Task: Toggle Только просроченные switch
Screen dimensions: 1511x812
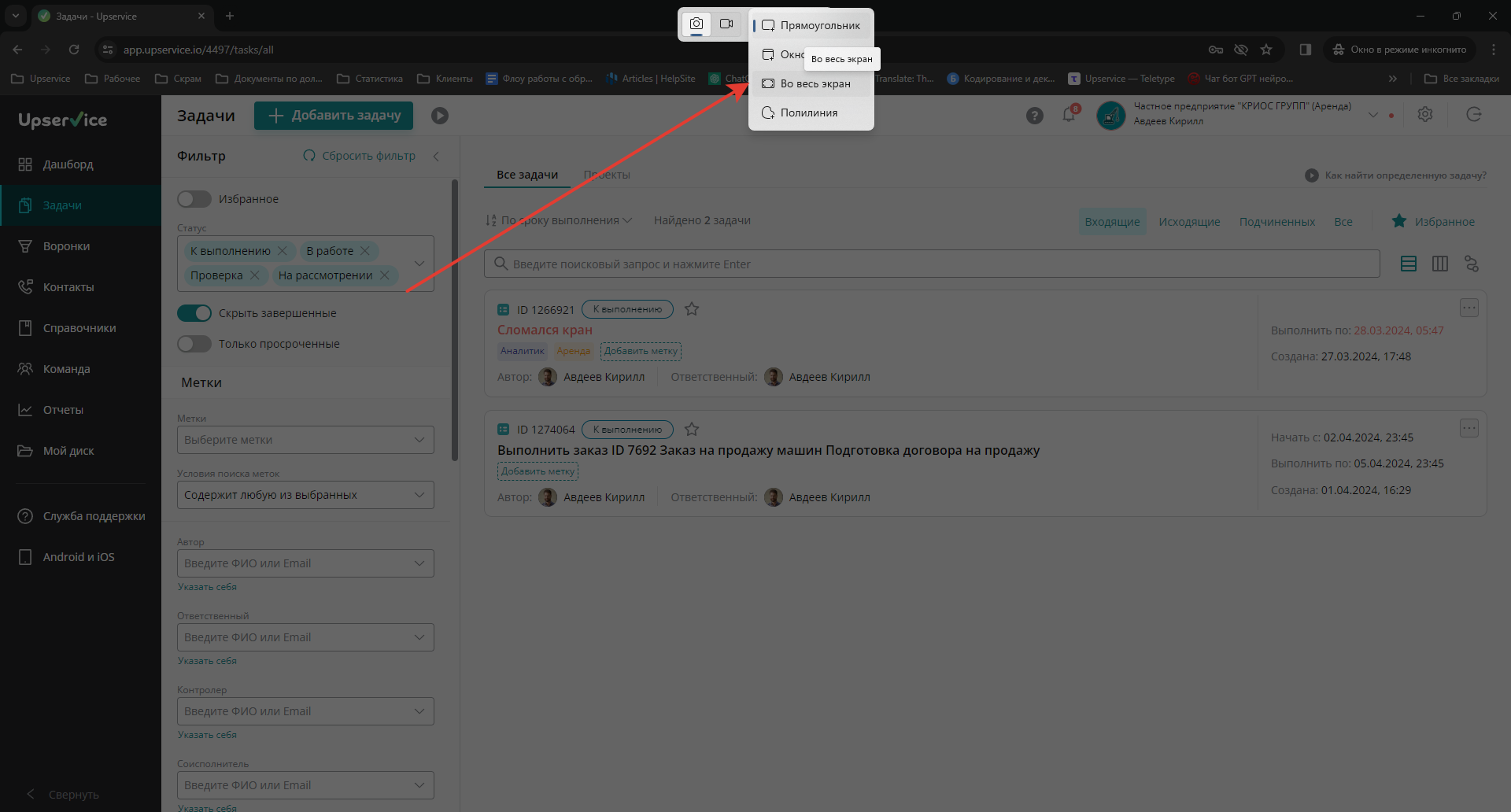Action: [x=194, y=344]
